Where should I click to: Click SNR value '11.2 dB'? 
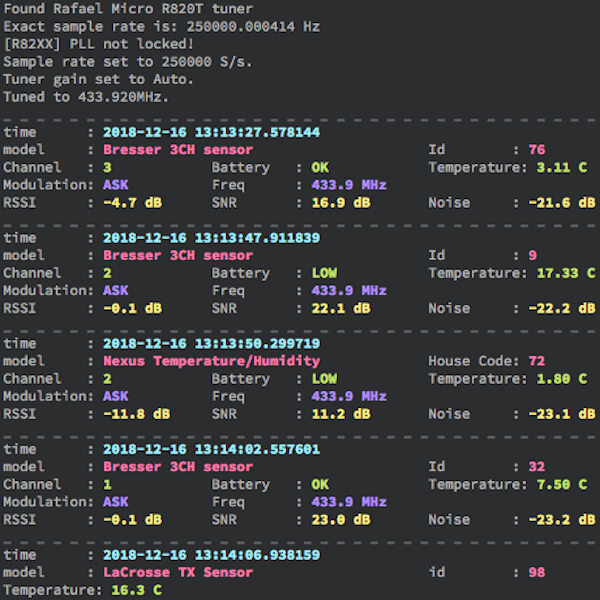coord(341,414)
